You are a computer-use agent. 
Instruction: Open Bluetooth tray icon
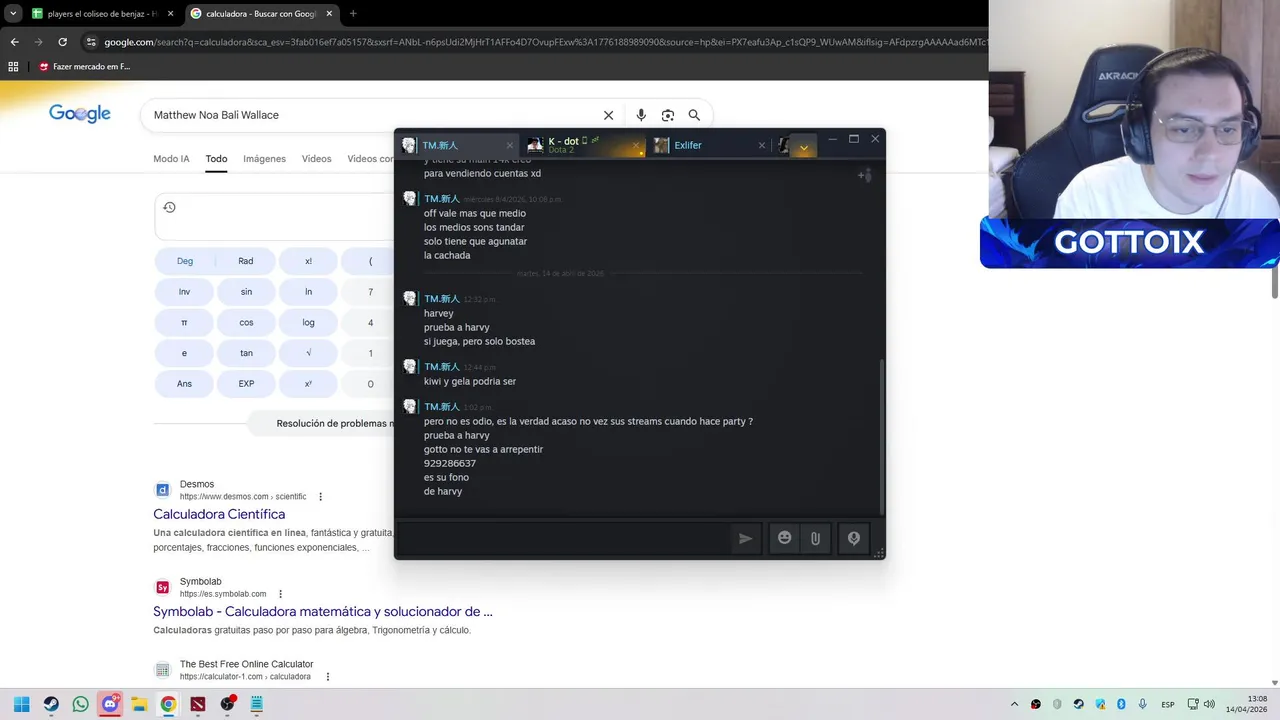(1121, 704)
